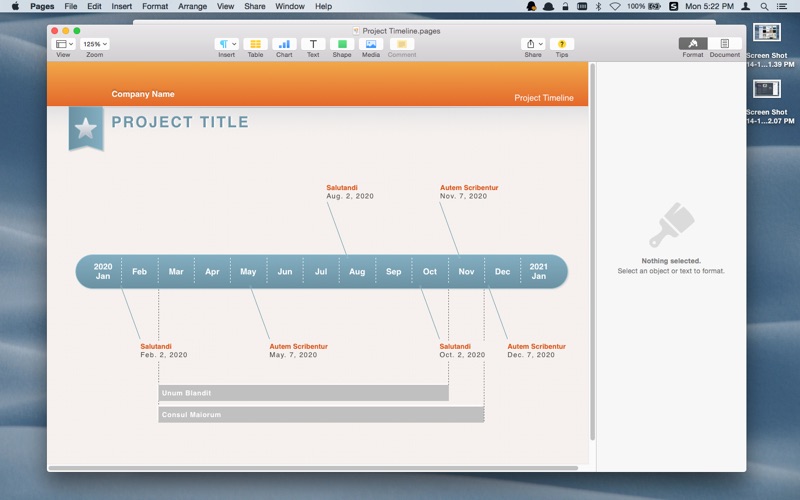Screen dimensions: 800x500
Task: Click the S app icon in menu bar
Action: click(x=673, y=6)
